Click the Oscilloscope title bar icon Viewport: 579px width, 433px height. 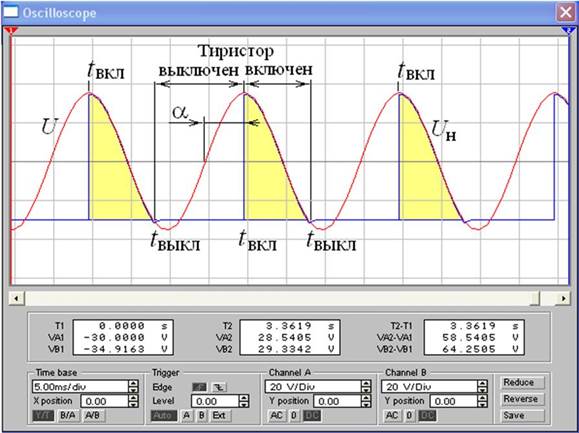click(10, 12)
